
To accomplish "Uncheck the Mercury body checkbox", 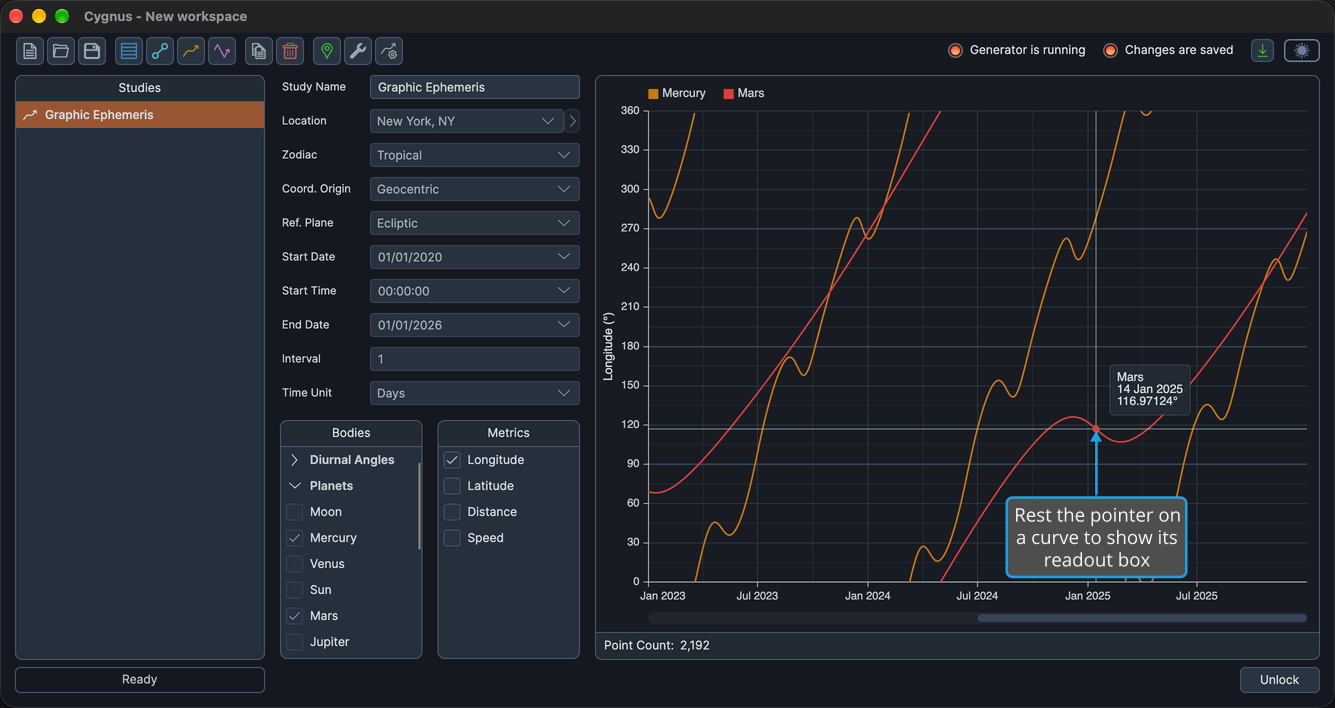I will (x=295, y=538).
